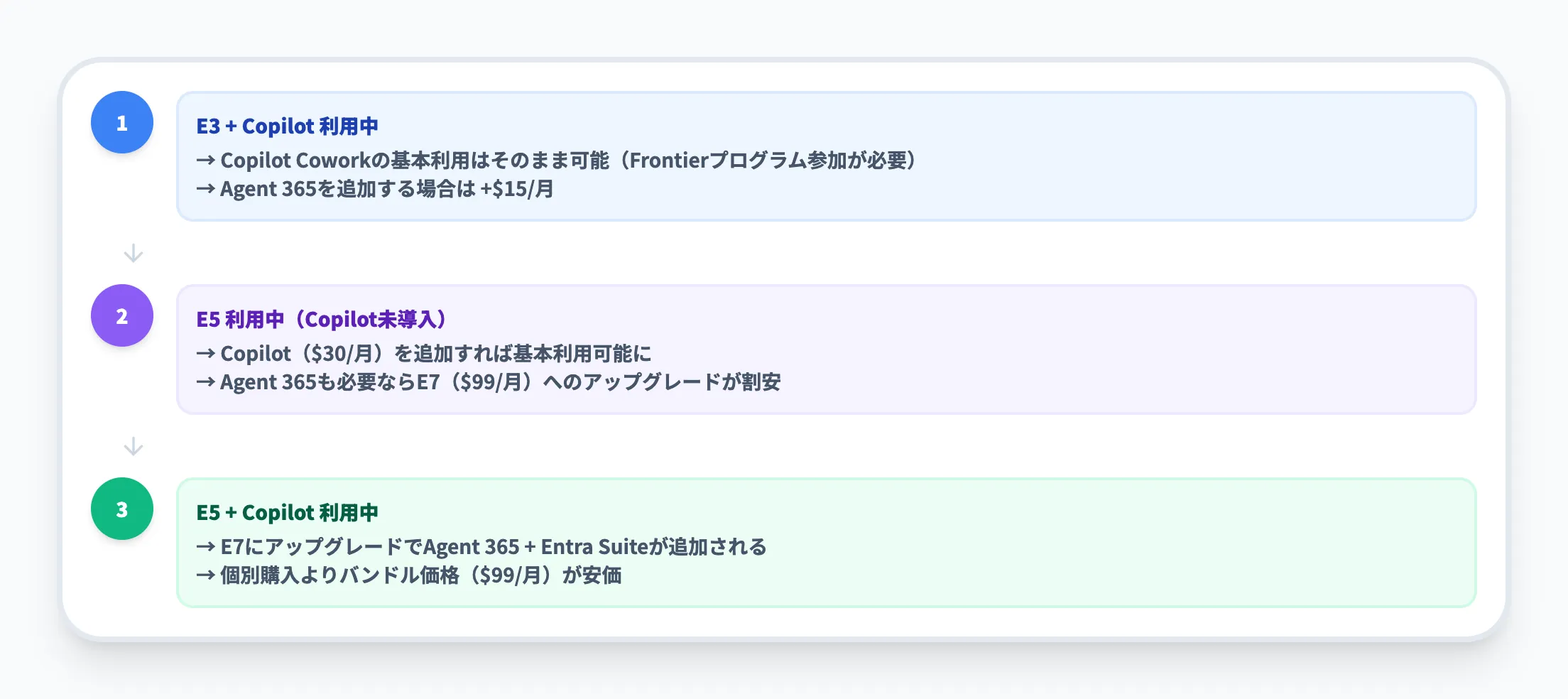Click the 'Copilot（$30/月）を追加すれば' line

click(x=423, y=354)
